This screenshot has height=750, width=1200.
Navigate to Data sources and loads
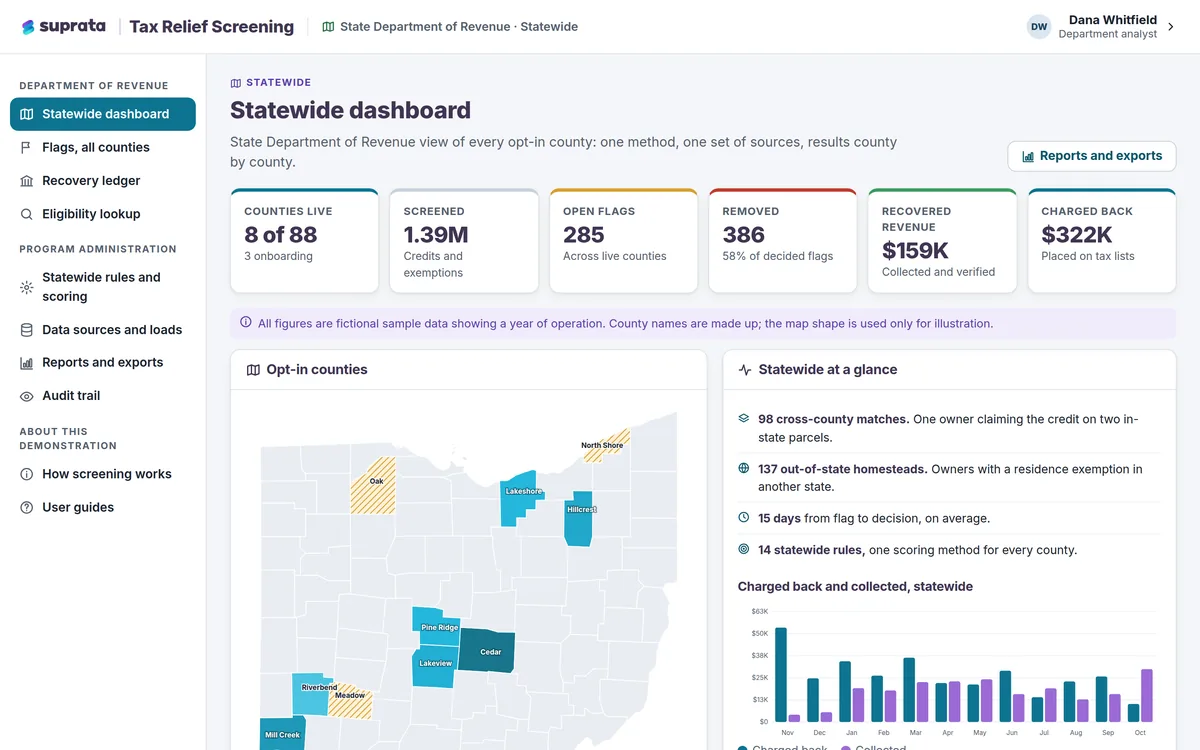coord(103,330)
